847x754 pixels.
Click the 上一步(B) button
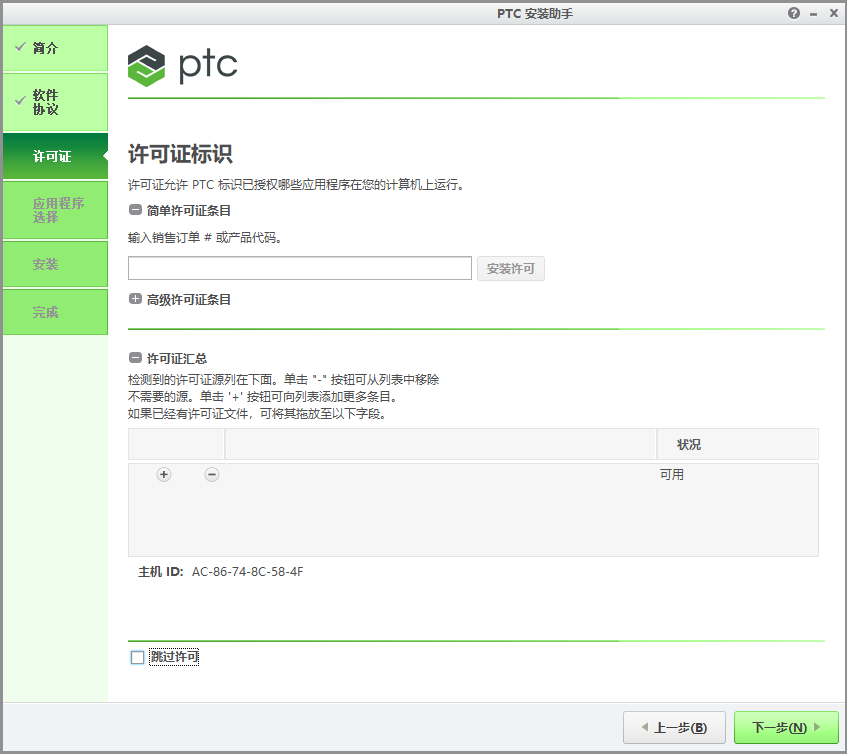[x=674, y=727]
